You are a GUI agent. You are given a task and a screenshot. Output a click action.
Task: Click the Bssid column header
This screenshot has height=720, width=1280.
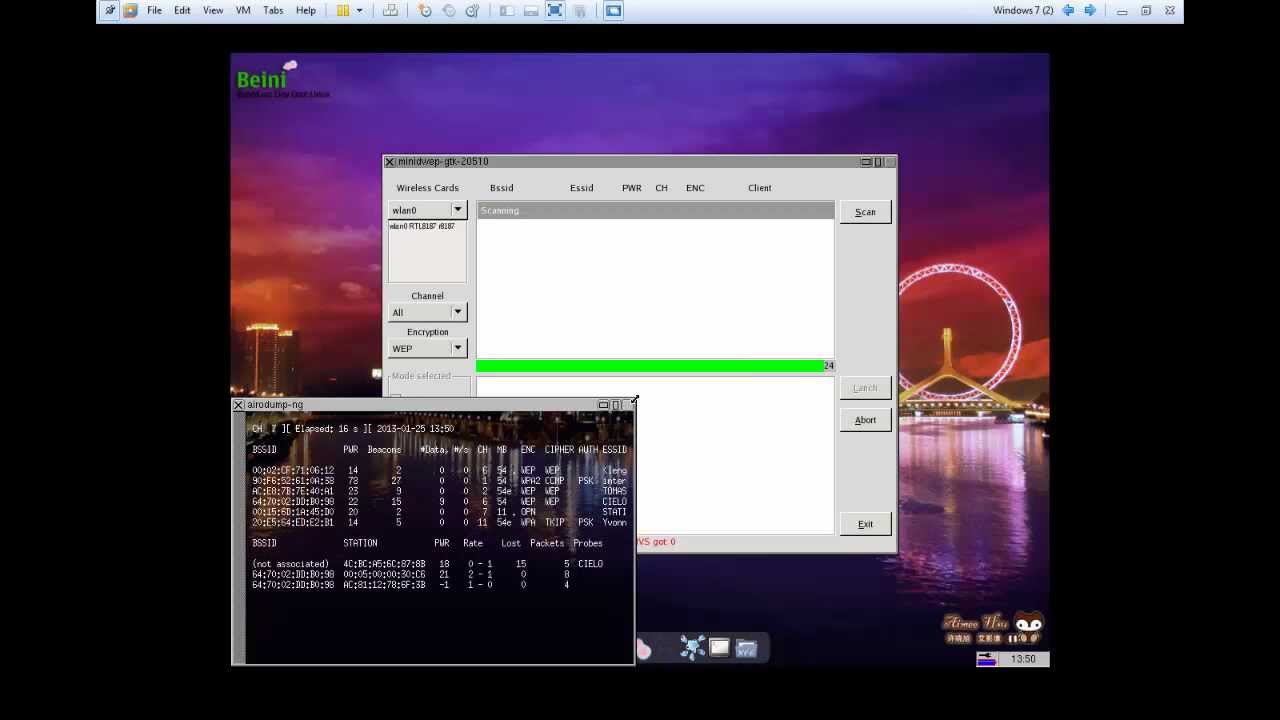pyautogui.click(x=502, y=188)
